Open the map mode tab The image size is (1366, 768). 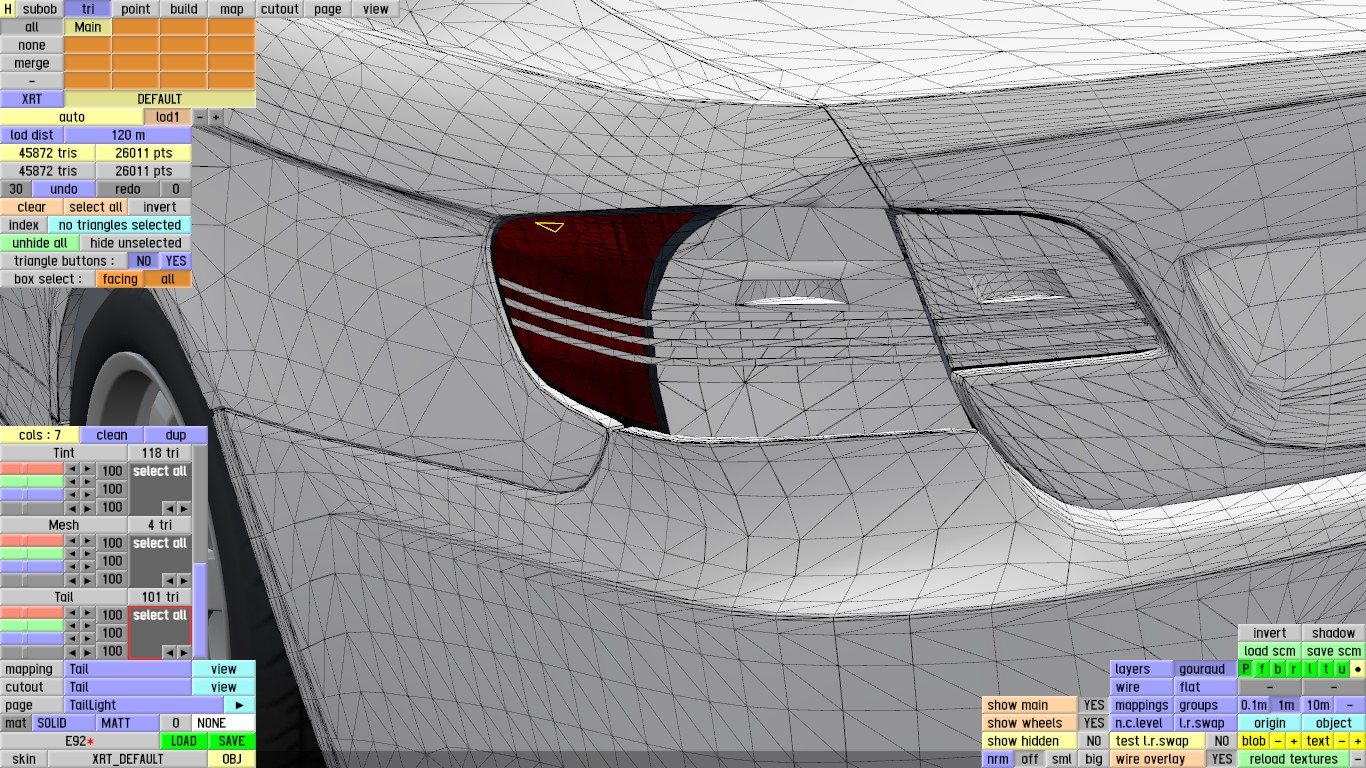[232, 9]
